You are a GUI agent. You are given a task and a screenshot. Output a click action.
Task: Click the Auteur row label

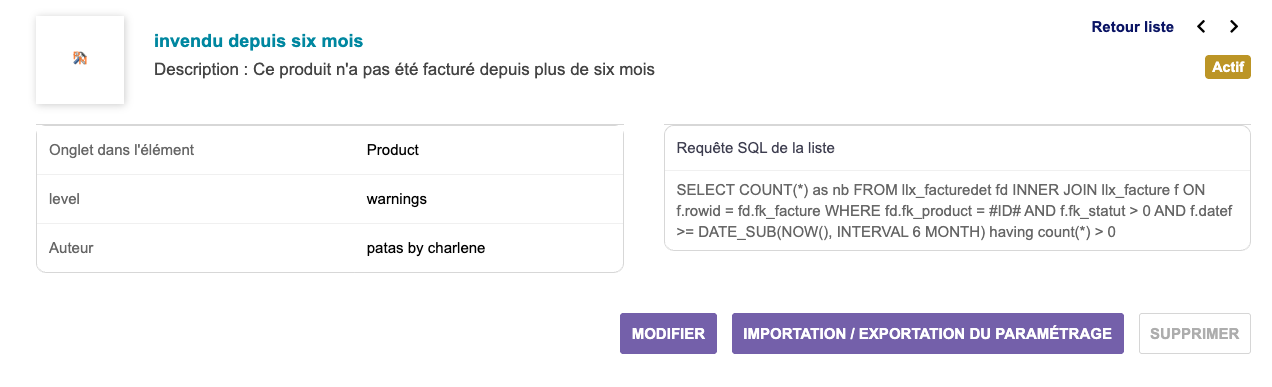pos(71,247)
